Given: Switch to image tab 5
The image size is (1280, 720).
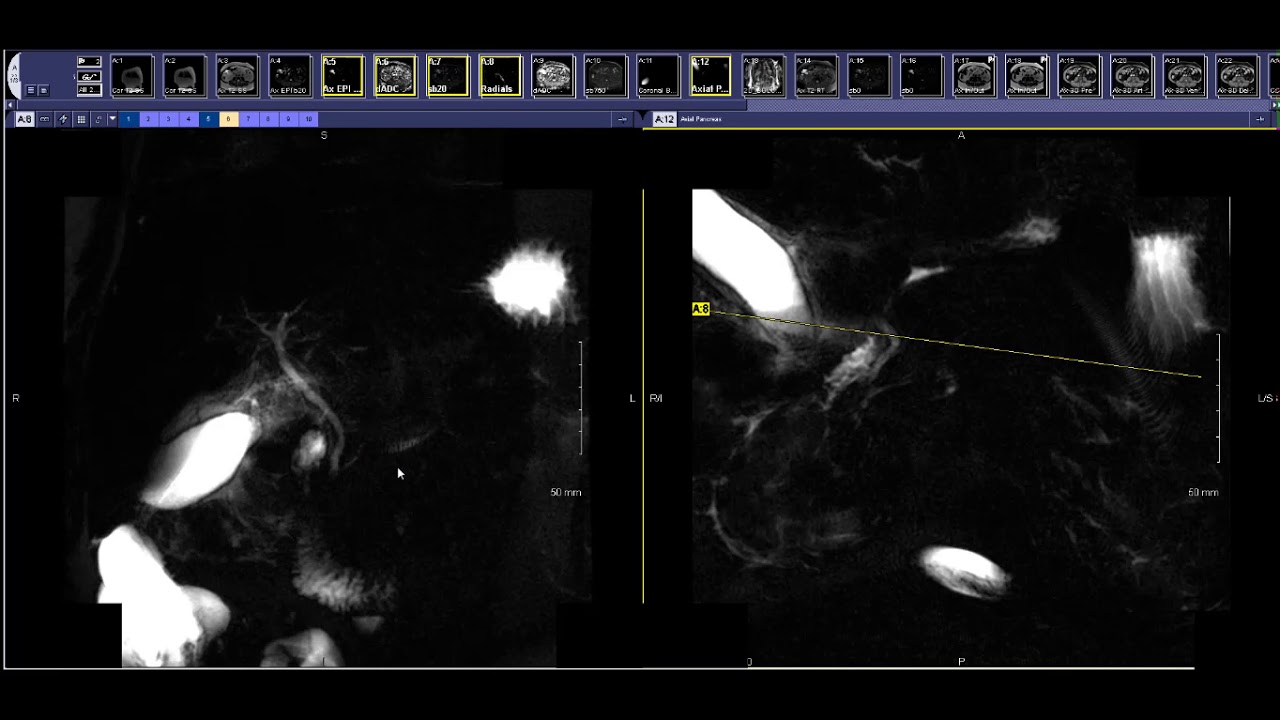Looking at the screenshot, I should coord(208,119).
